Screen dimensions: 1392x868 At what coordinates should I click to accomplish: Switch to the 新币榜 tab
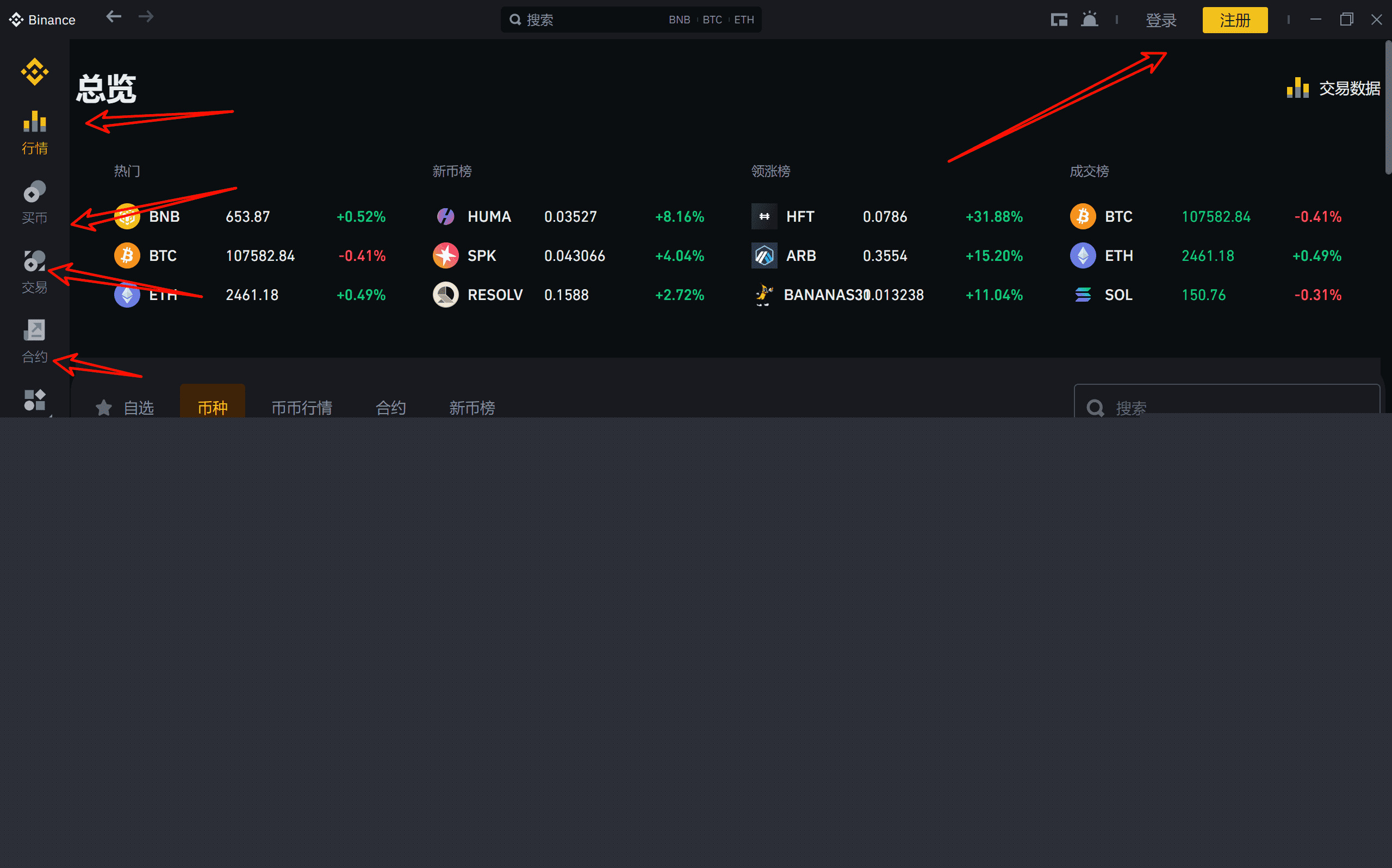tap(471, 407)
